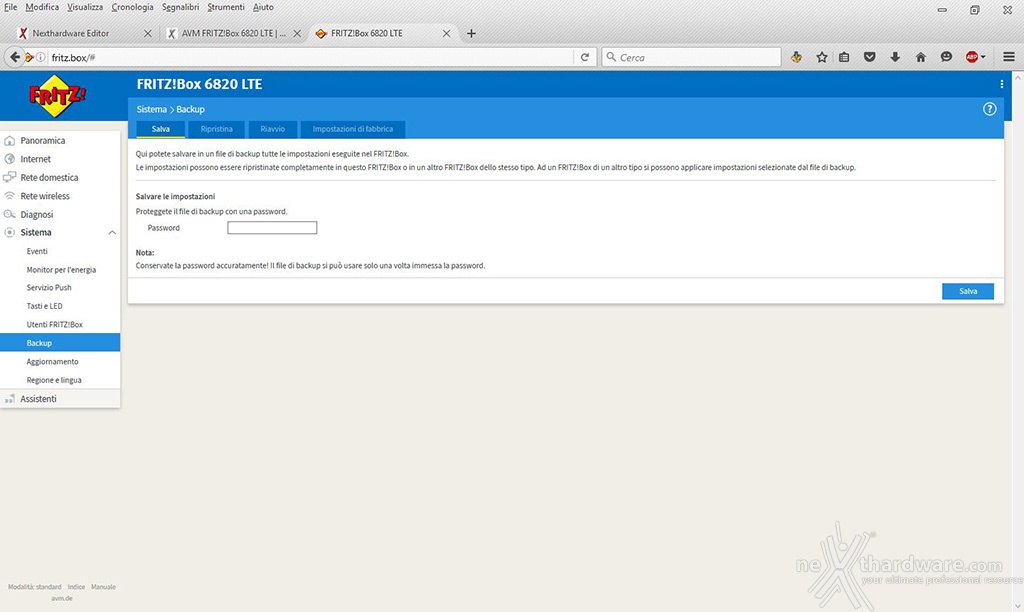The image size is (1024, 612).
Task: Open the Adblock Plus dropdown arrow
Action: coord(984,57)
